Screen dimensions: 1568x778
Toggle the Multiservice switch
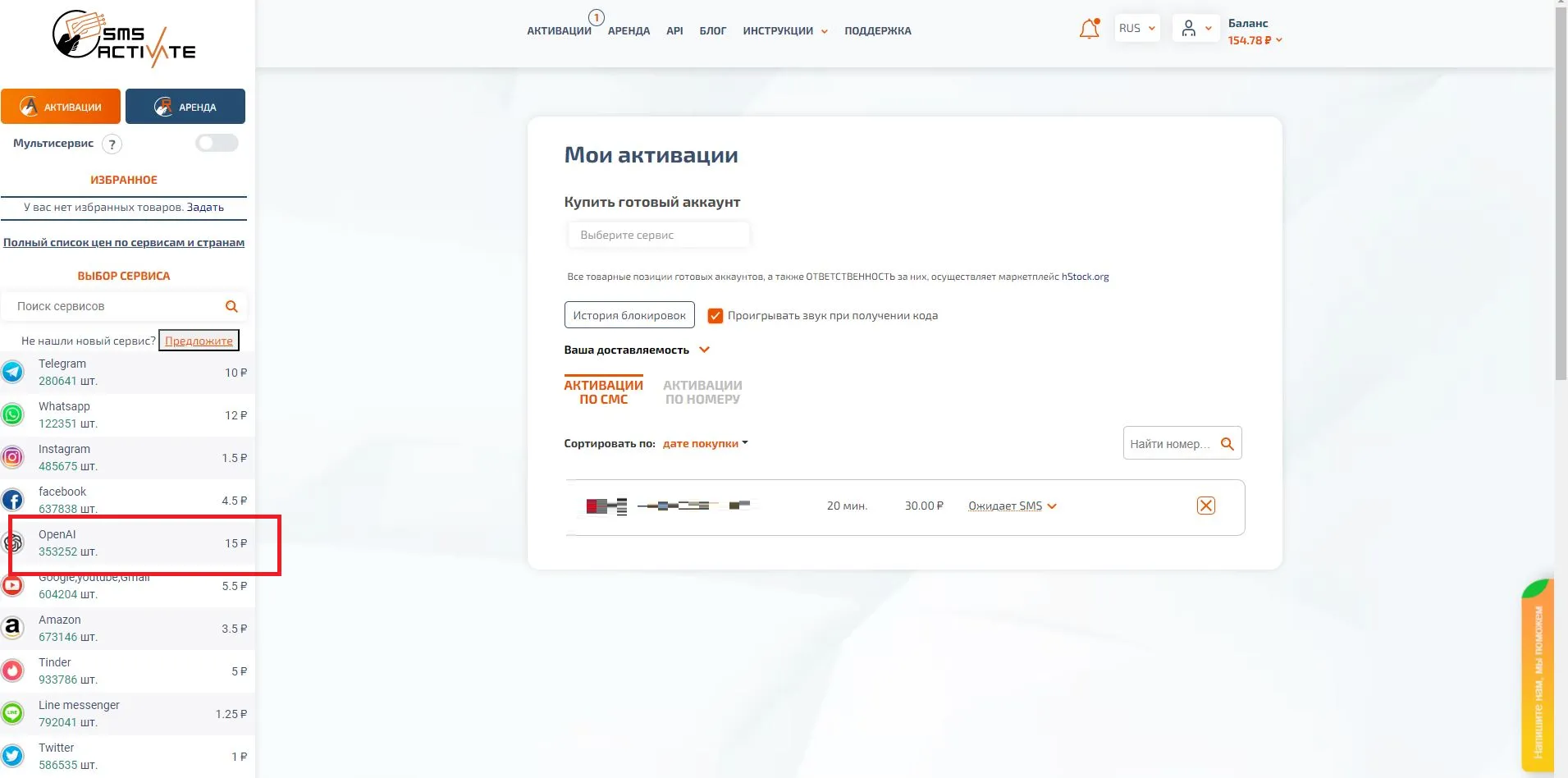click(x=217, y=144)
